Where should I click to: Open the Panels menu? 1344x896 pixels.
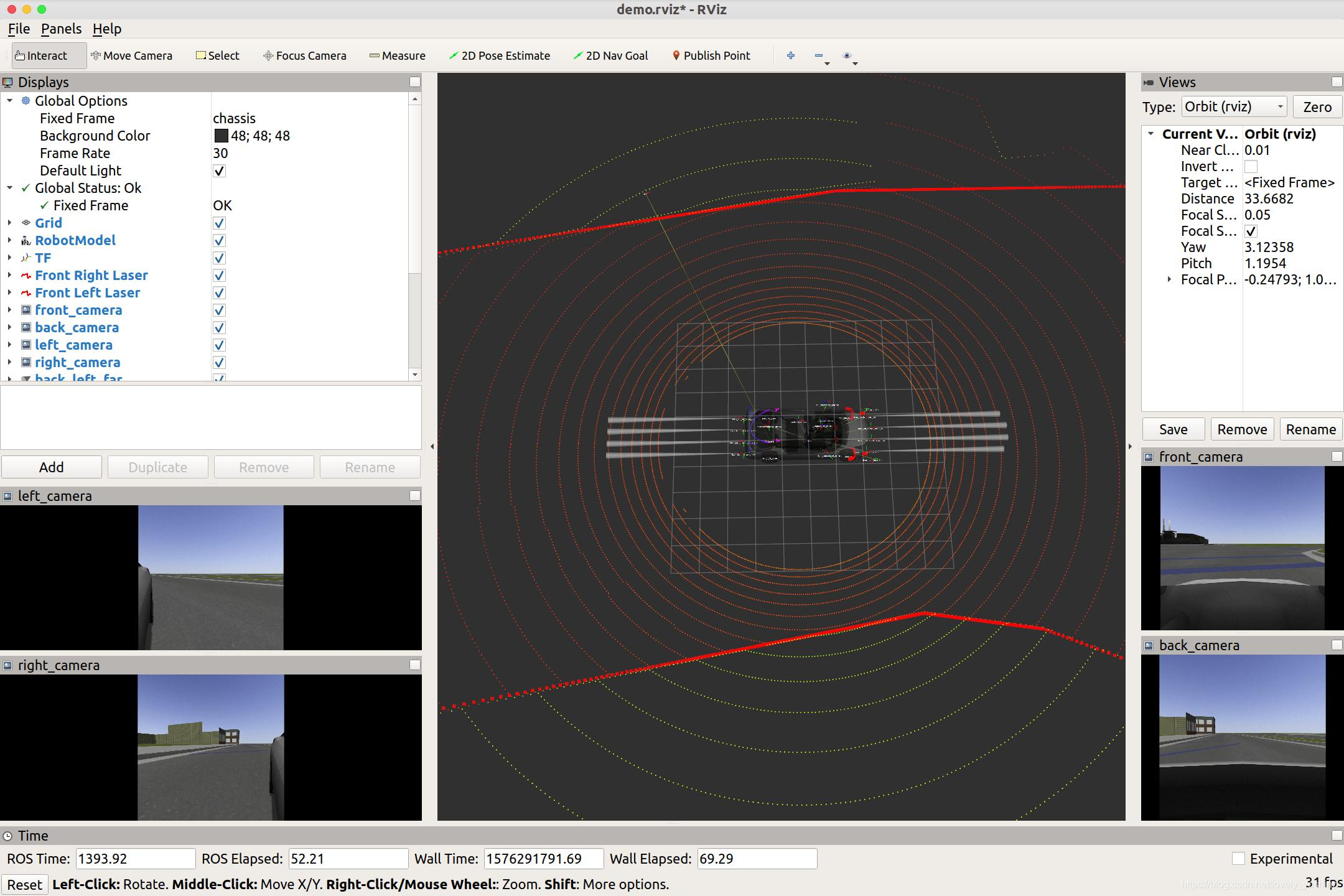pos(61,29)
